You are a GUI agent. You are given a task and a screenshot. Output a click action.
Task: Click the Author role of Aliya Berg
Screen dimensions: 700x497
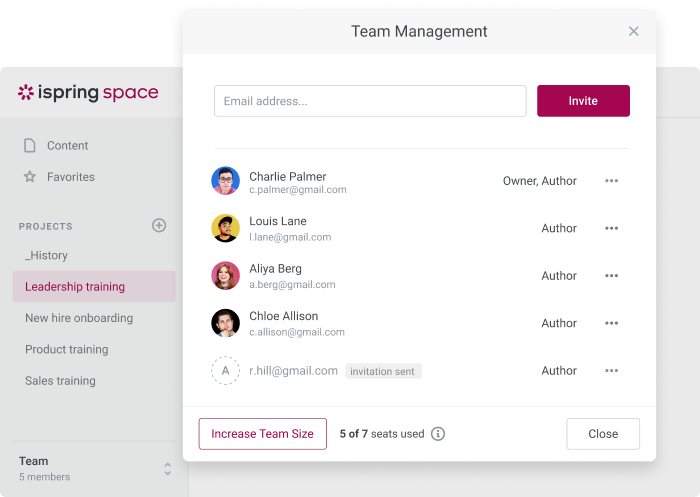(x=559, y=276)
